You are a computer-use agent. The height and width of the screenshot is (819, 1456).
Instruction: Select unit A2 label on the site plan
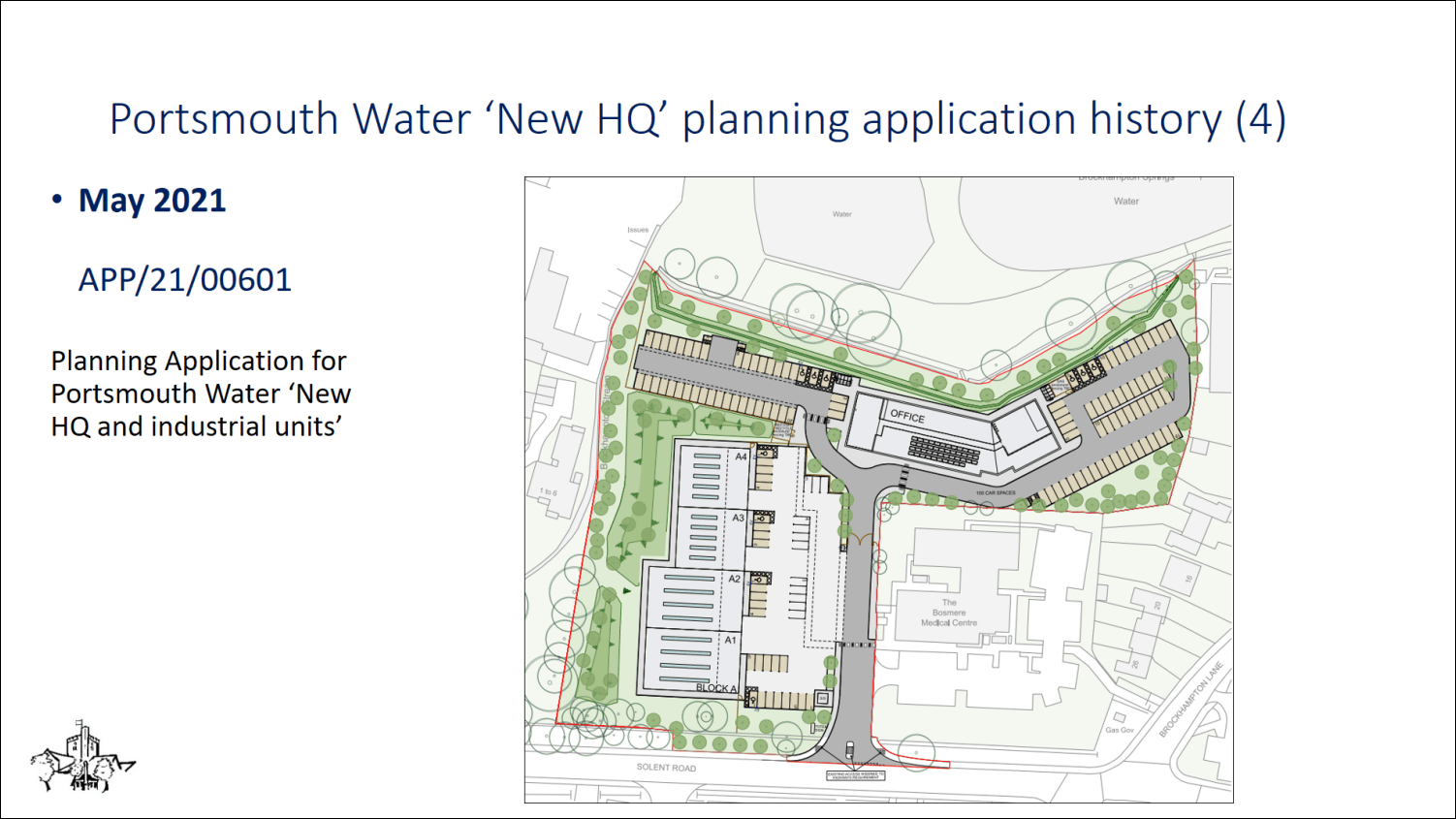(734, 579)
